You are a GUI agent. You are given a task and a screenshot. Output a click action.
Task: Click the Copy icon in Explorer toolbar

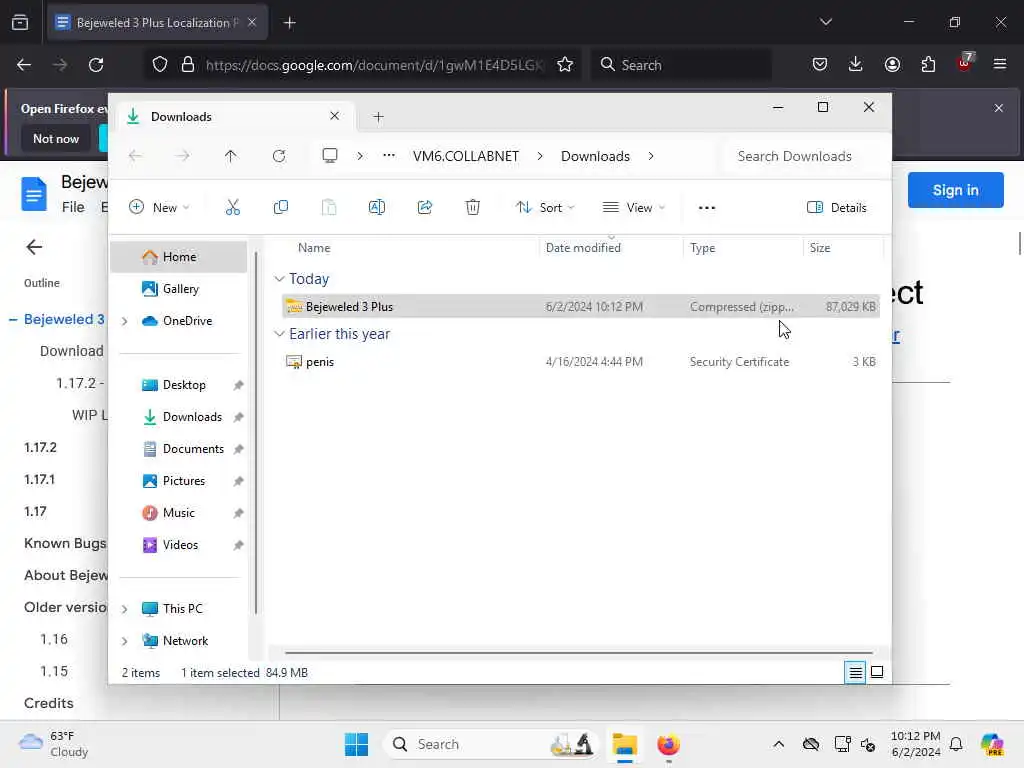click(281, 208)
